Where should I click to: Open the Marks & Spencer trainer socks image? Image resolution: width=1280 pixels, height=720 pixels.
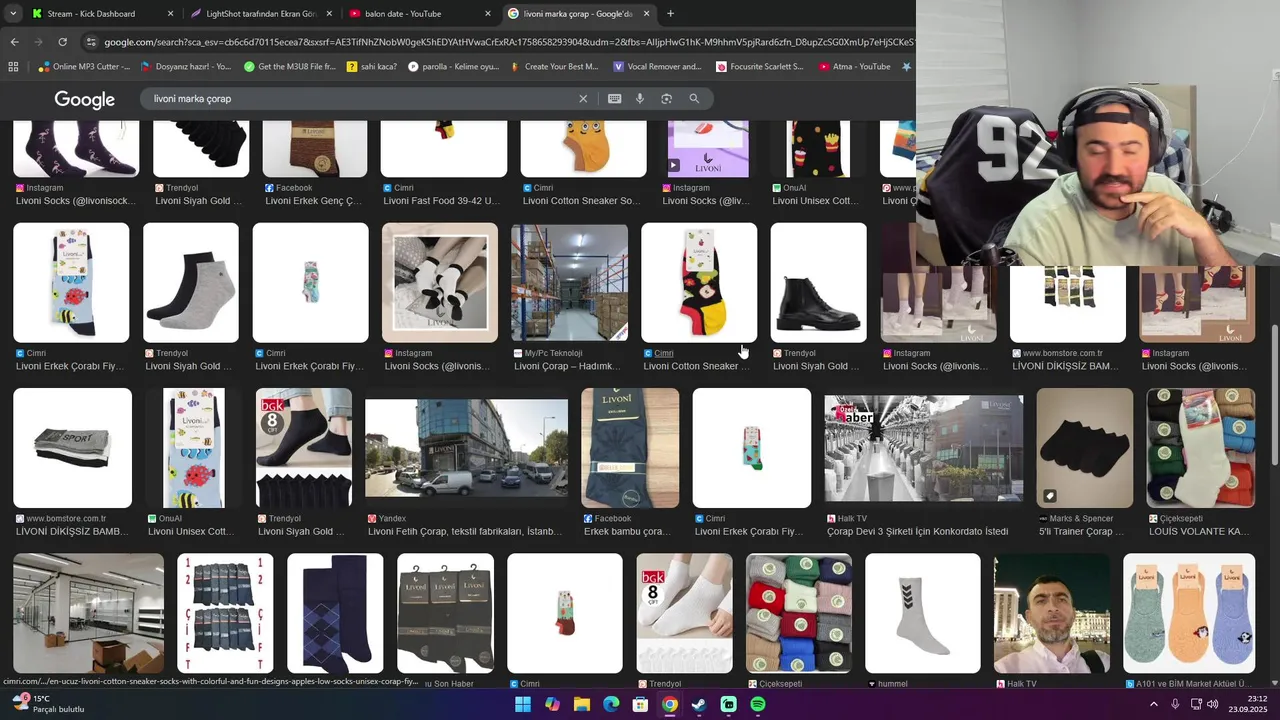(1084, 448)
